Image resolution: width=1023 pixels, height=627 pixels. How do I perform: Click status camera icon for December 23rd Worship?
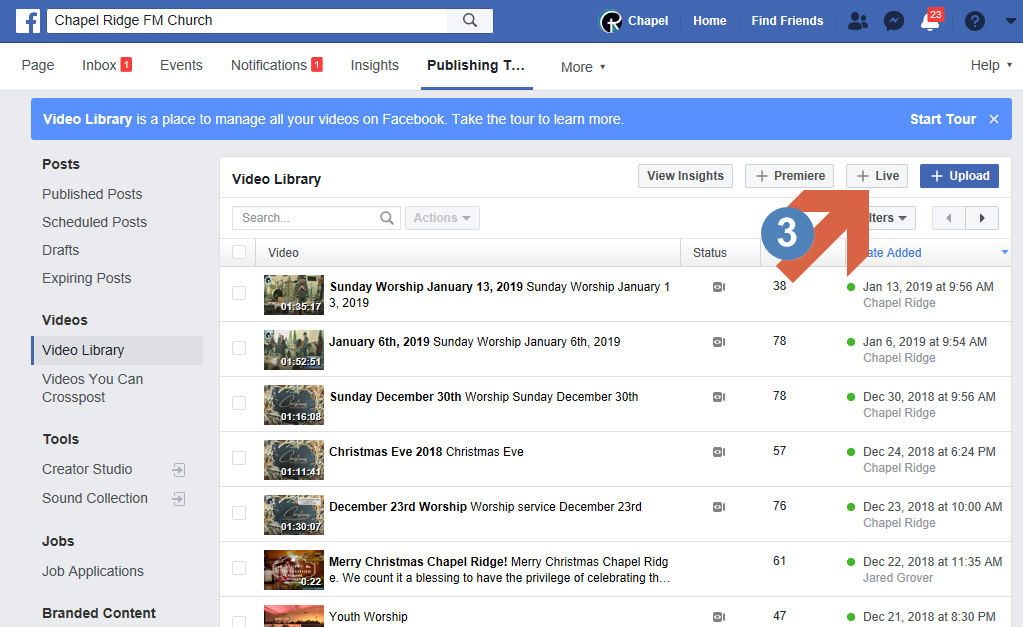(x=719, y=507)
